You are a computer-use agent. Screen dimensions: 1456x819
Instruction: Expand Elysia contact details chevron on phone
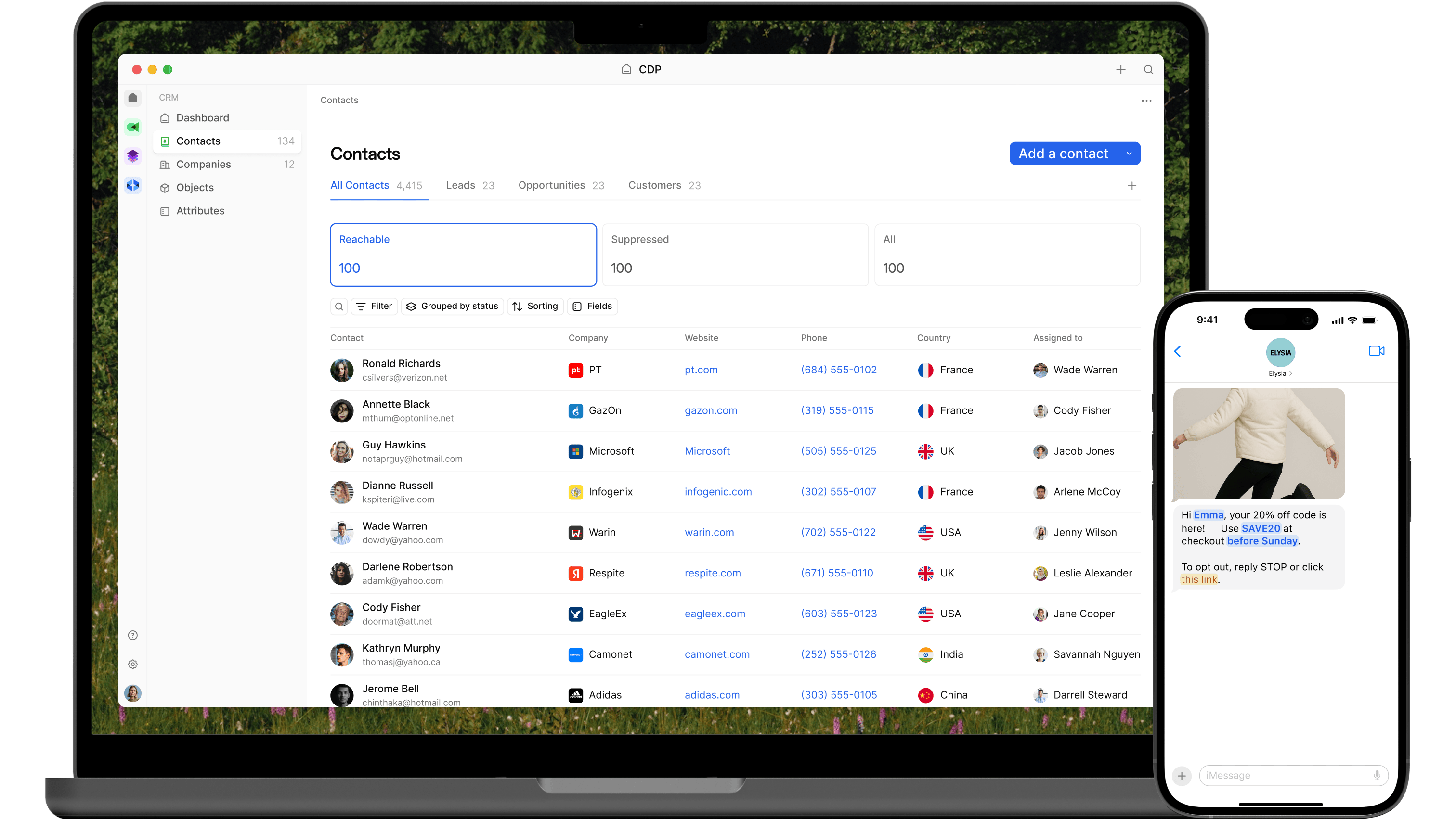1290,373
